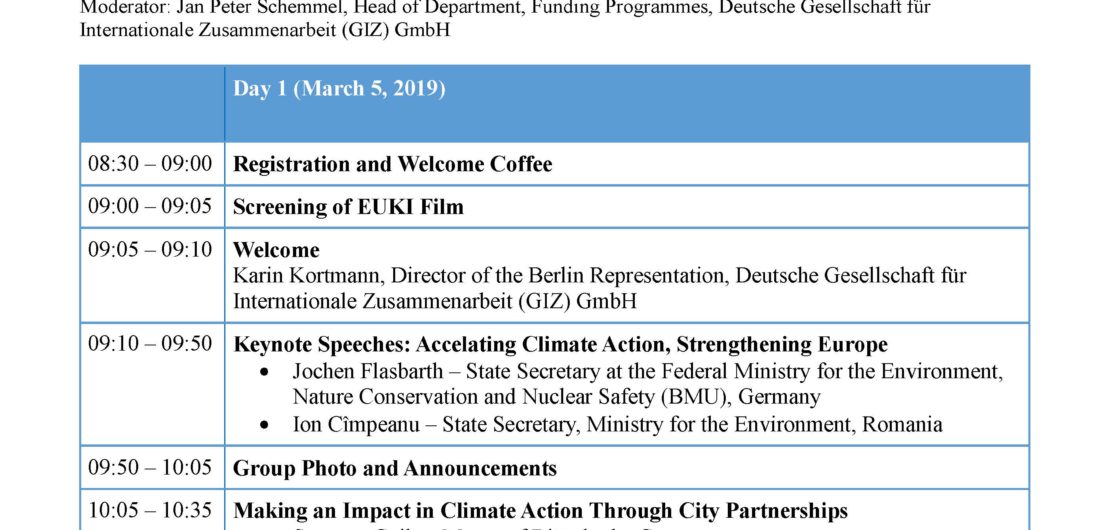Click Registration and Welcome Coffee entry
1110x530 pixels.
point(392,164)
